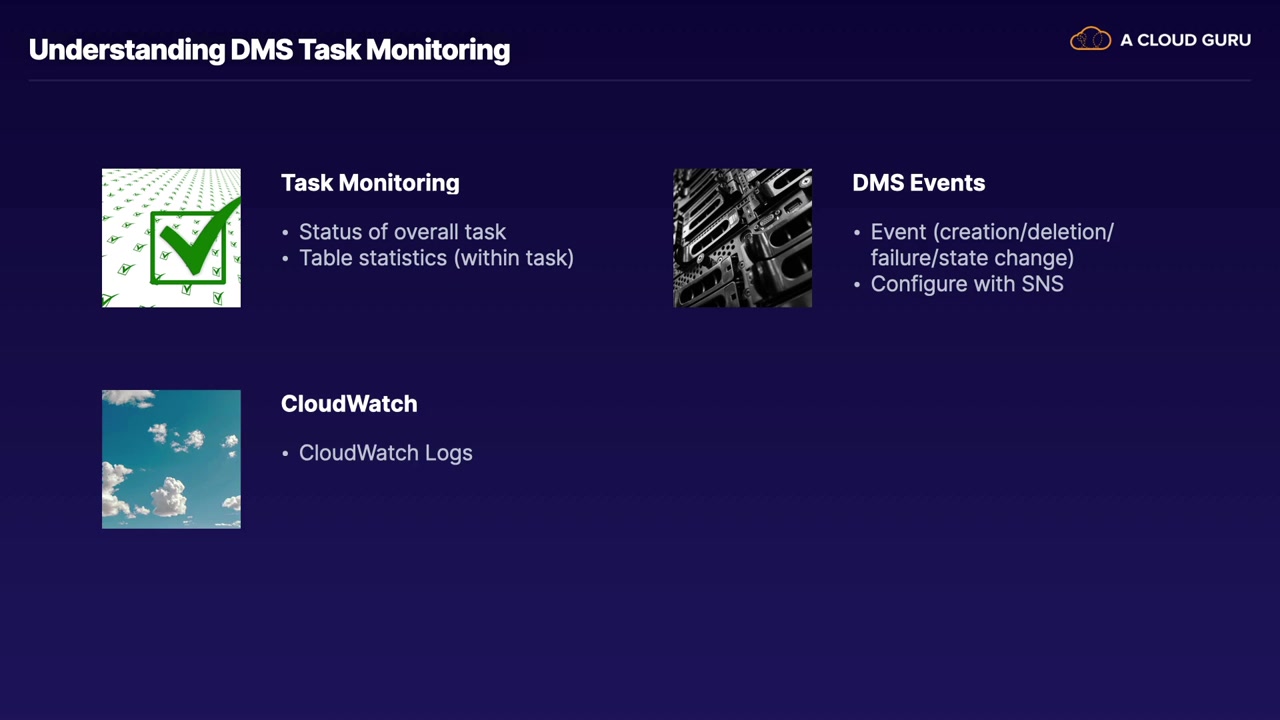This screenshot has height=720, width=1280.
Task: Click the Event (creation/deletion/ text line
Action: coord(991,232)
